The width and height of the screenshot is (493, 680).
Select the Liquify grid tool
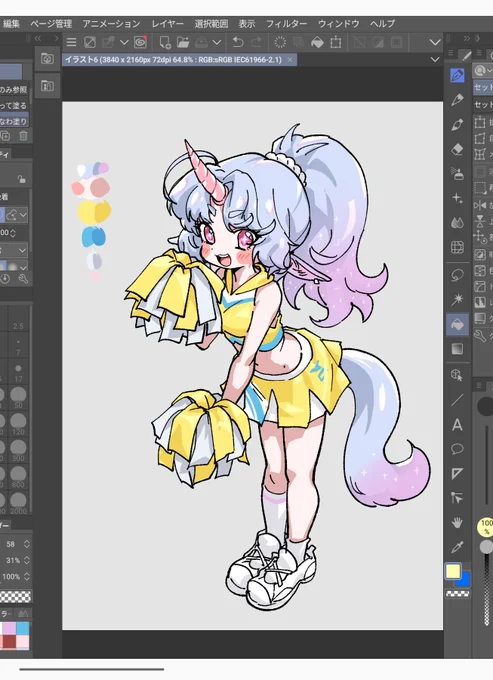457,247
